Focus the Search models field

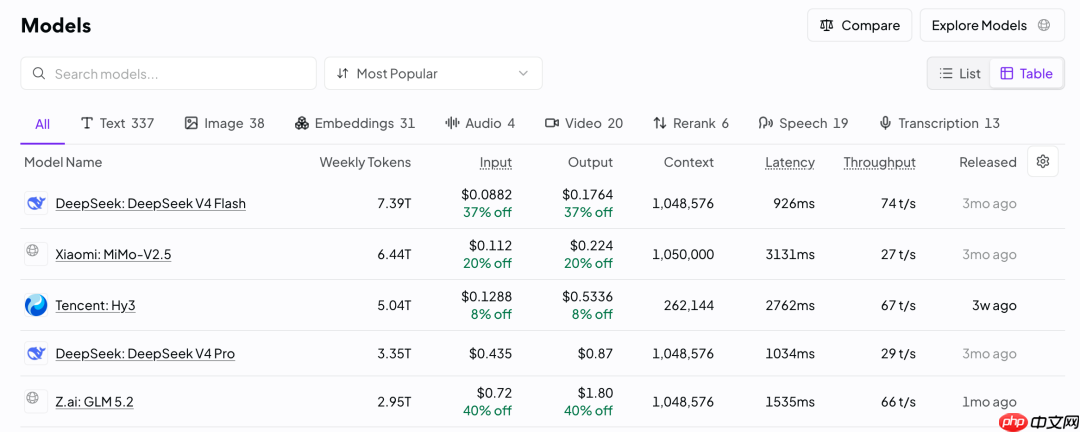coord(169,74)
